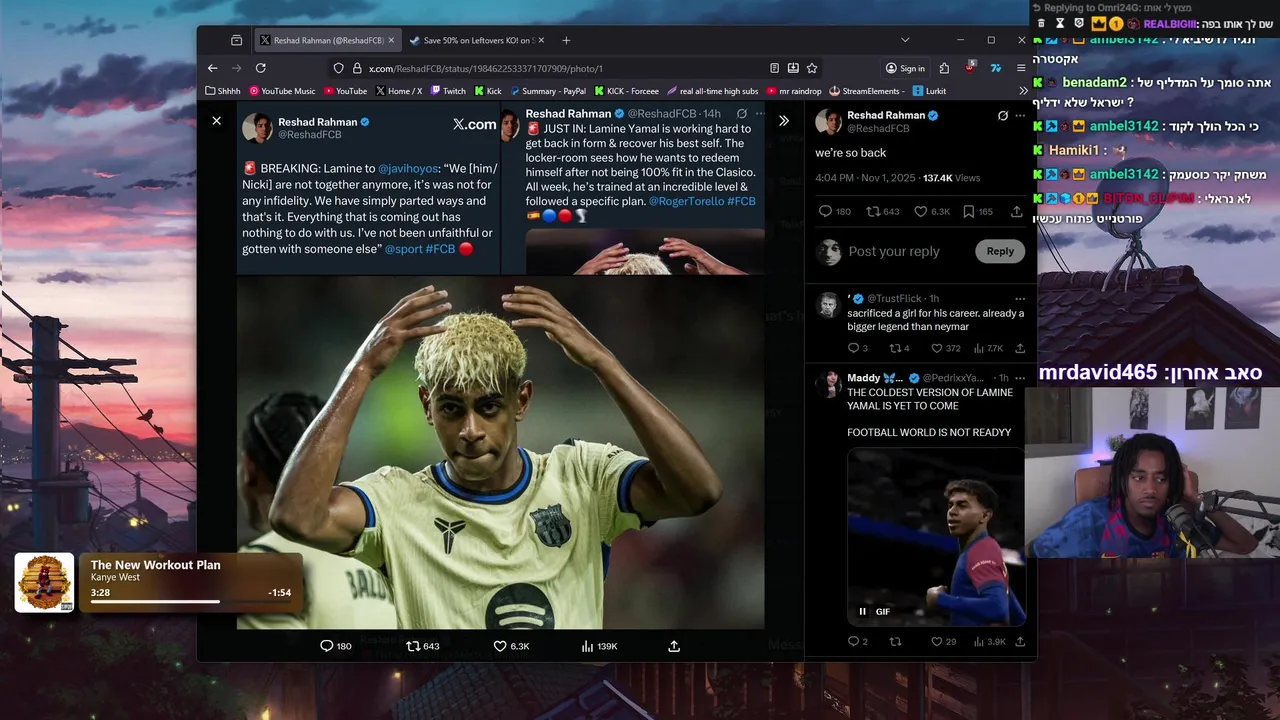Click the @javihoyos mention in the image
This screenshot has height=720, width=1280.
point(408,169)
